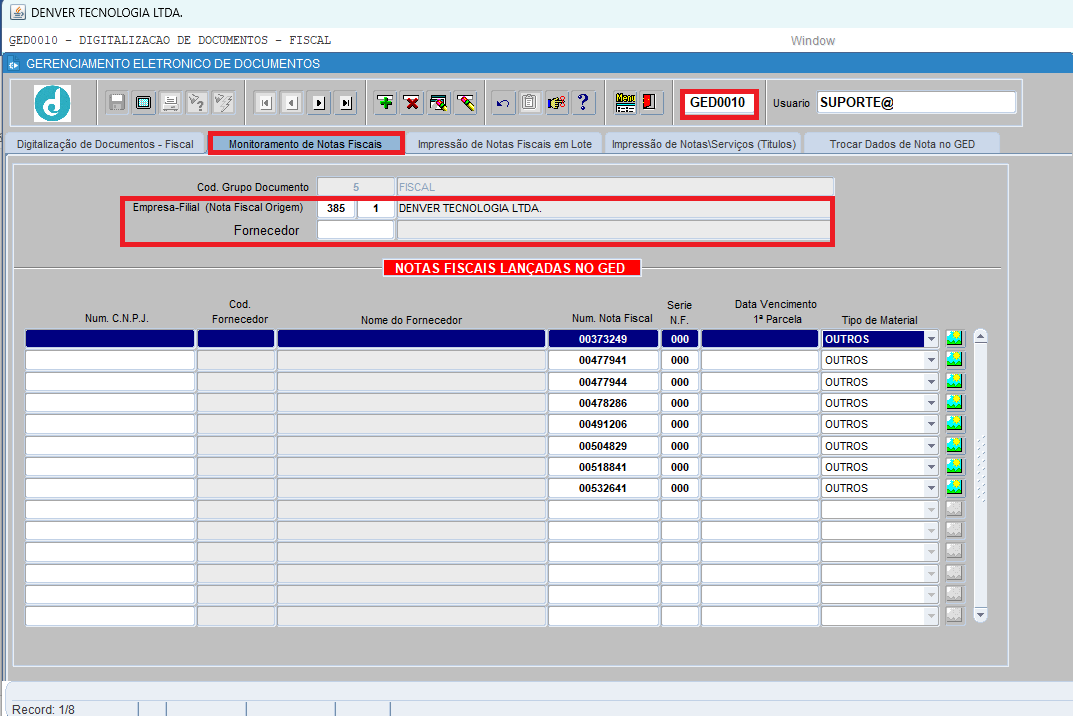Viewport: 1073px width, 716px height.
Task: Click the print toolbar icon
Action: tap(170, 103)
